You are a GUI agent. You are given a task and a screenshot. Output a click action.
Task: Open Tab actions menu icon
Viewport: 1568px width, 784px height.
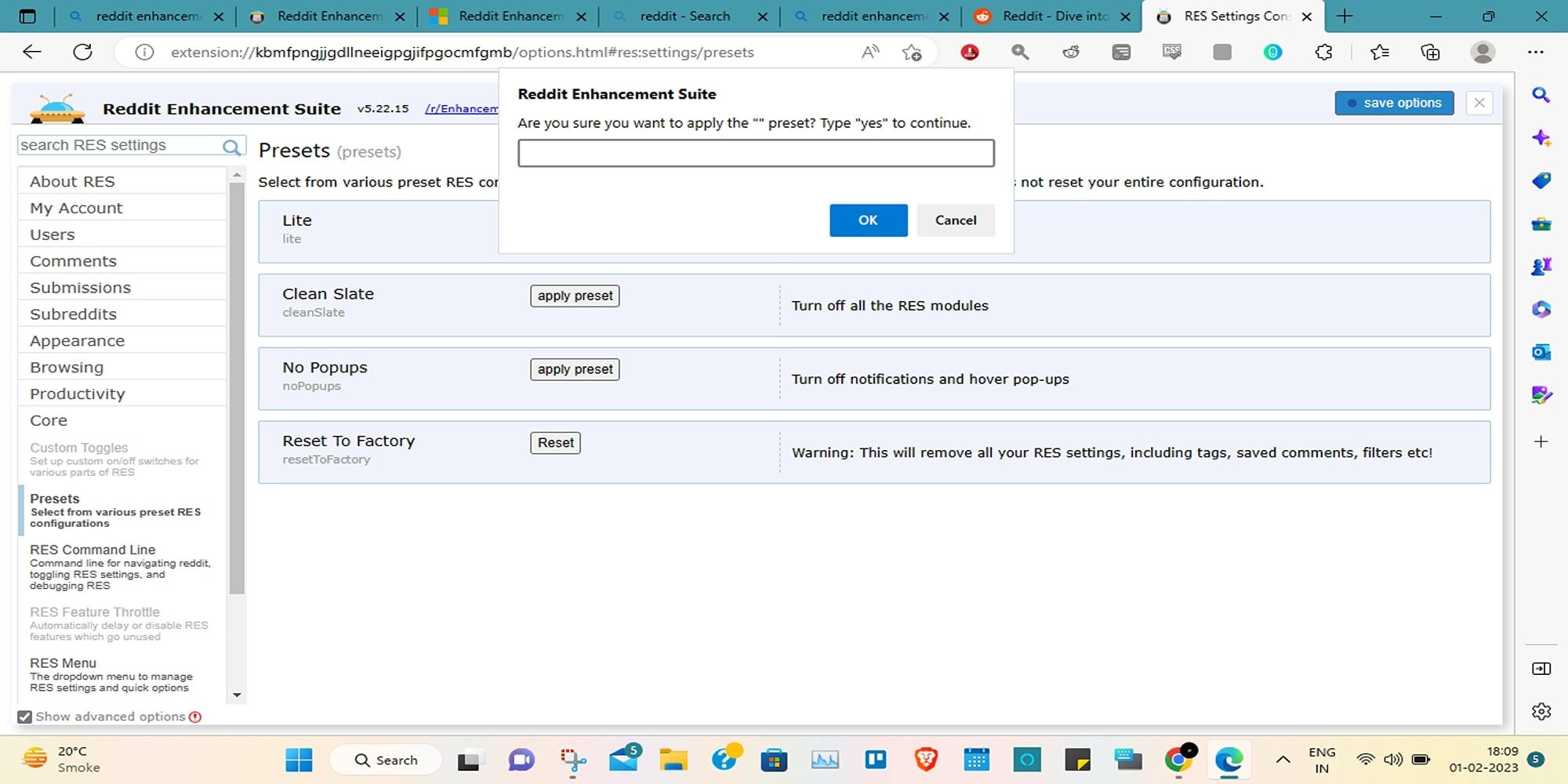(x=27, y=16)
